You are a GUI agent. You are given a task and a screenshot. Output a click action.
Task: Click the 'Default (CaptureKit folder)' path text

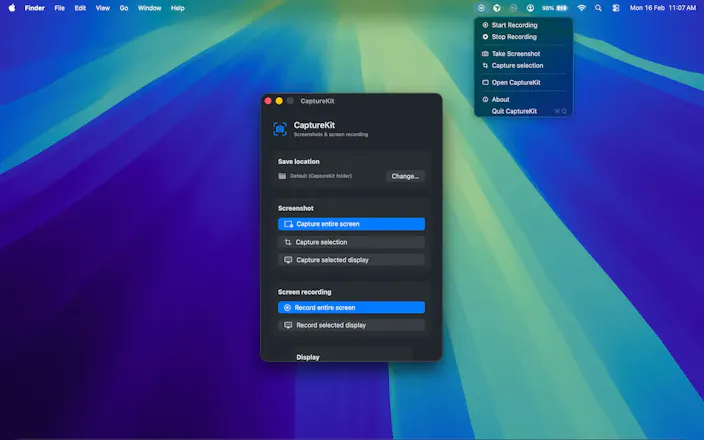click(321, 176)
